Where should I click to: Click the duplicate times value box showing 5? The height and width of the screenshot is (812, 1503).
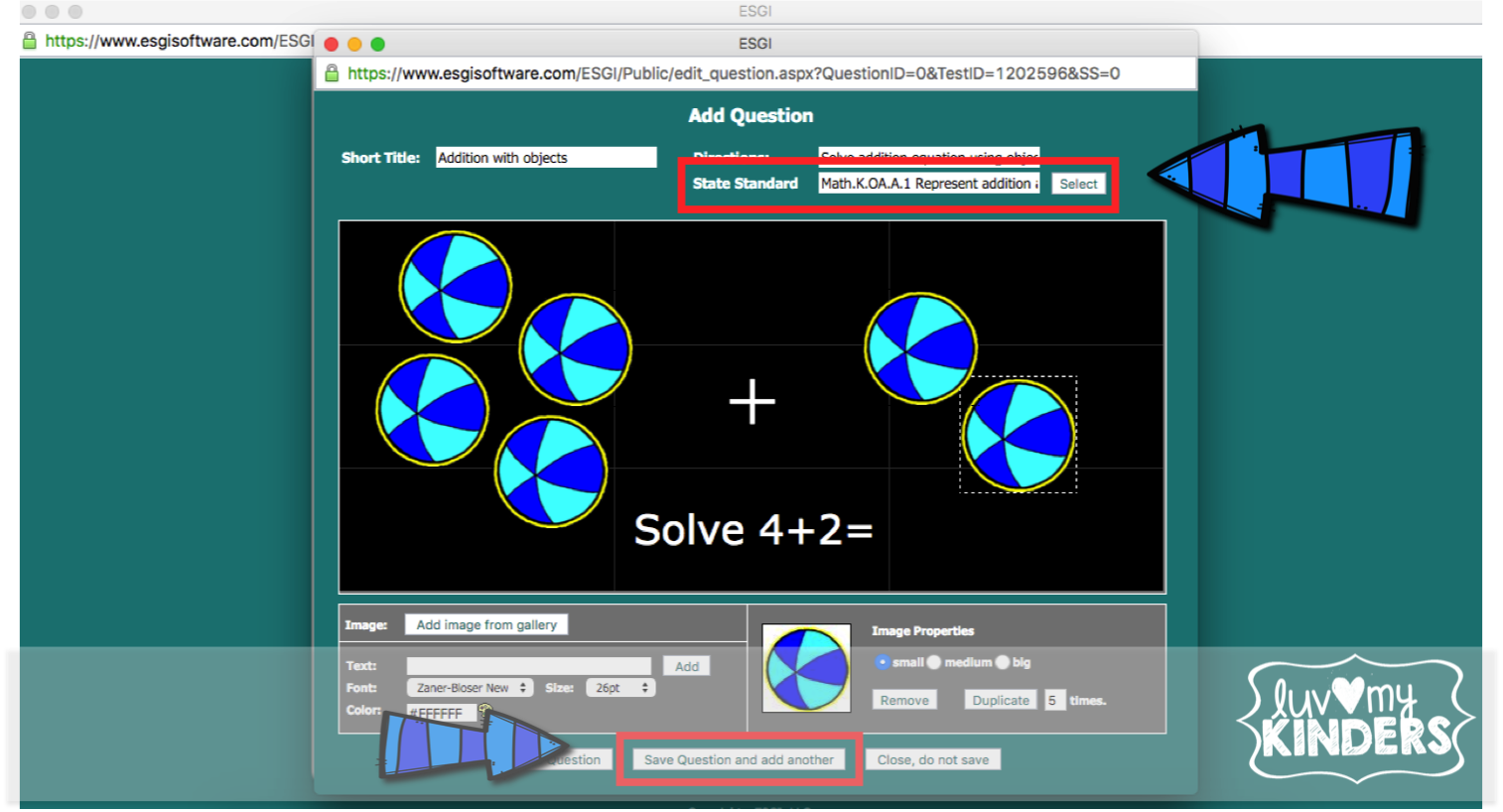(x=1053, y=699)
